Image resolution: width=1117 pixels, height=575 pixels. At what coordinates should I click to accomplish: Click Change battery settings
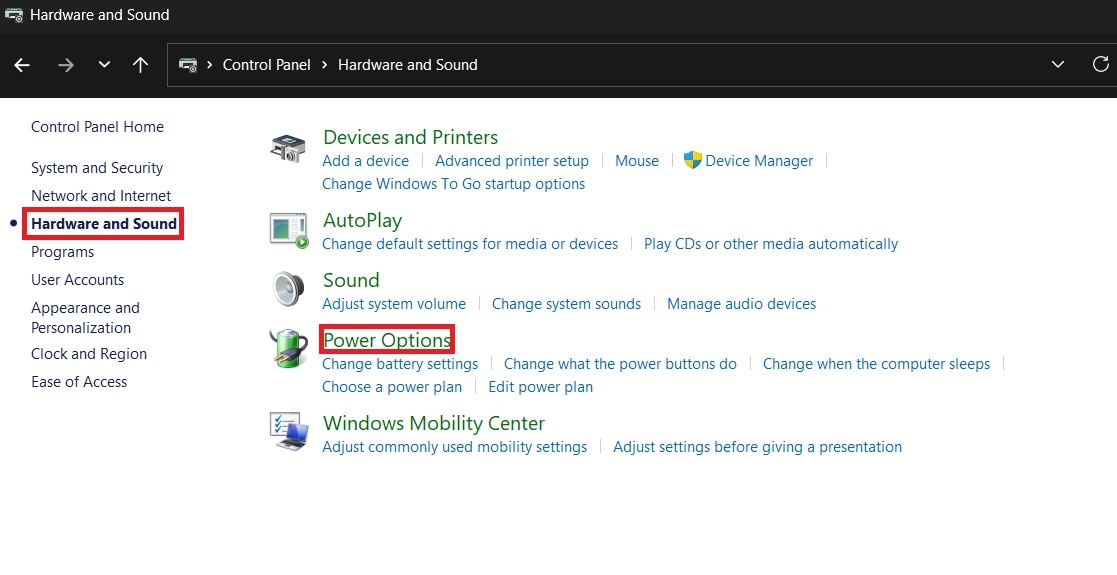[x=400, y=364]
